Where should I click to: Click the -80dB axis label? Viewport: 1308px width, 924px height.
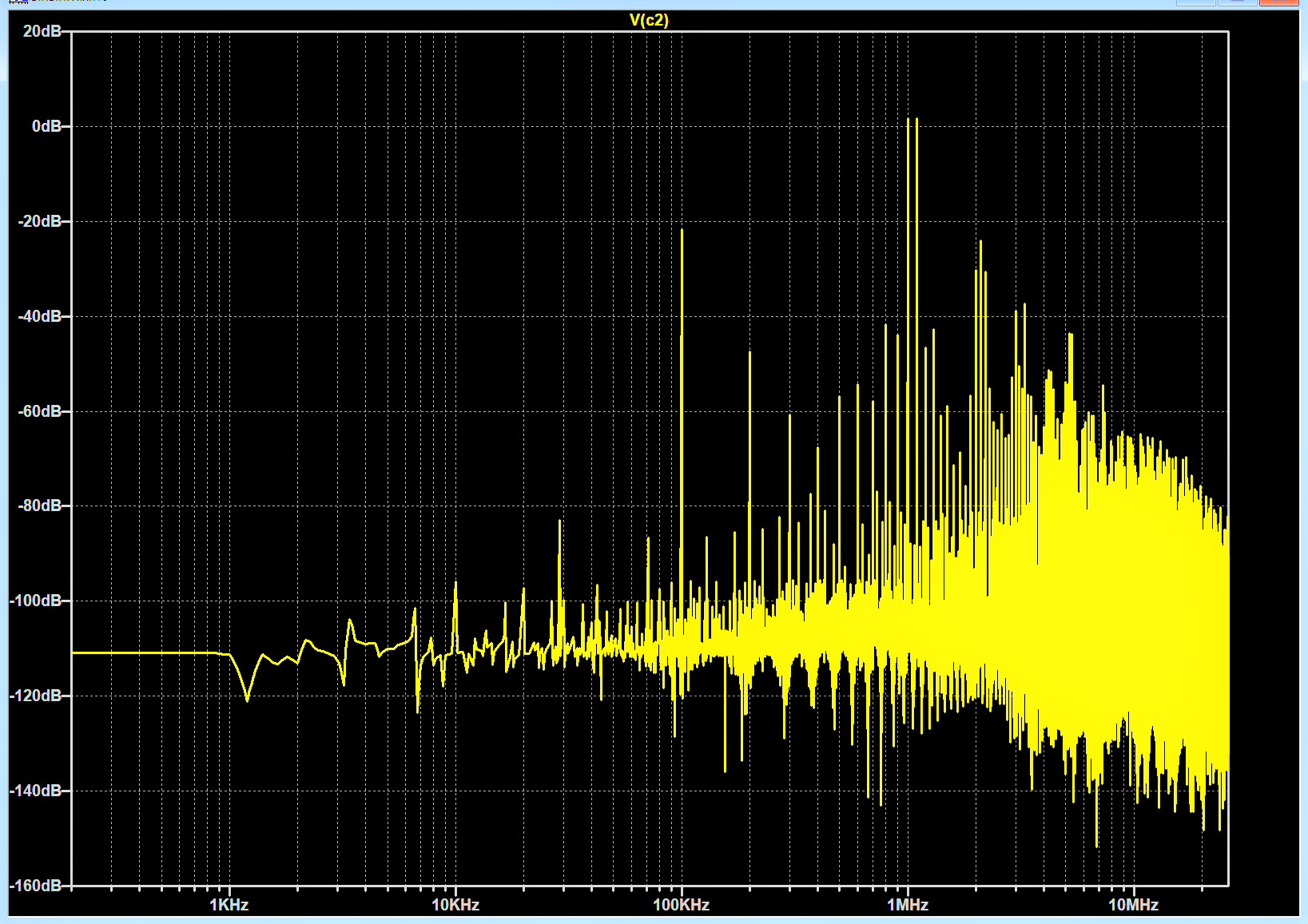click(x=39, y=506)
